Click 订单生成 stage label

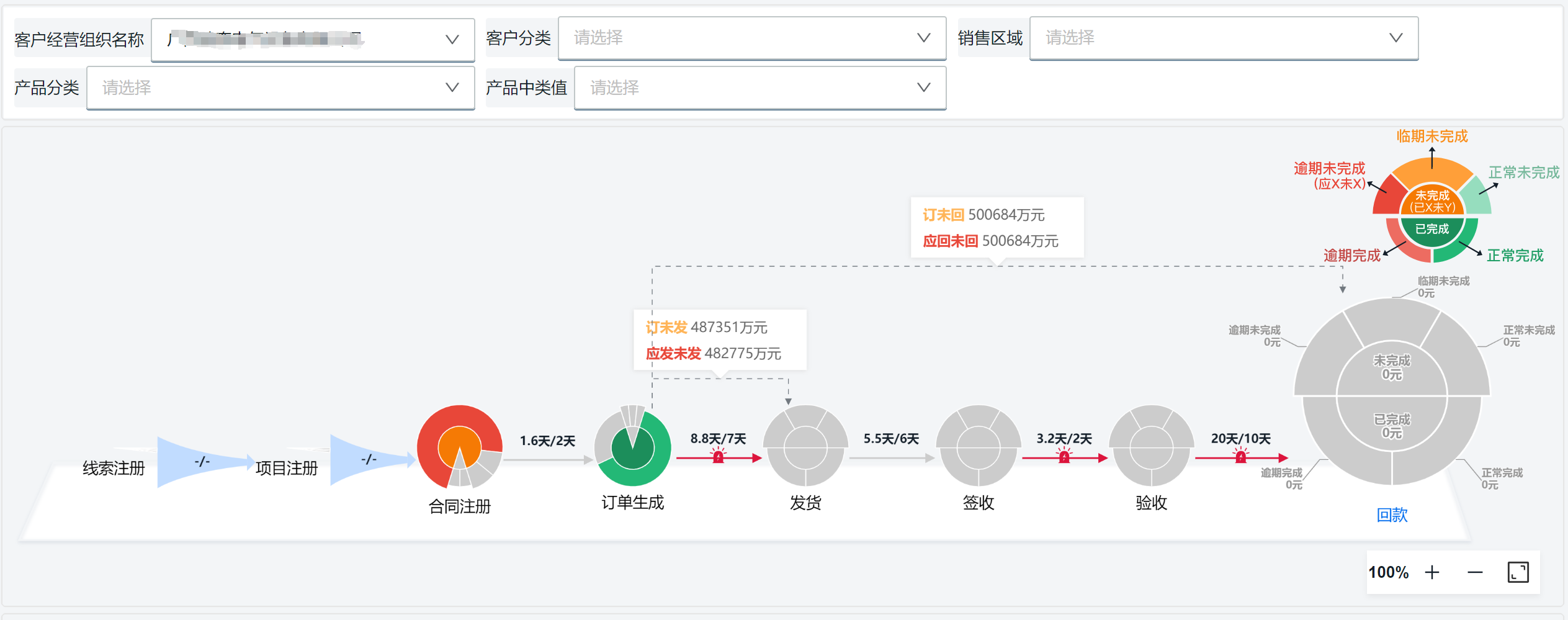coord(632,502)
